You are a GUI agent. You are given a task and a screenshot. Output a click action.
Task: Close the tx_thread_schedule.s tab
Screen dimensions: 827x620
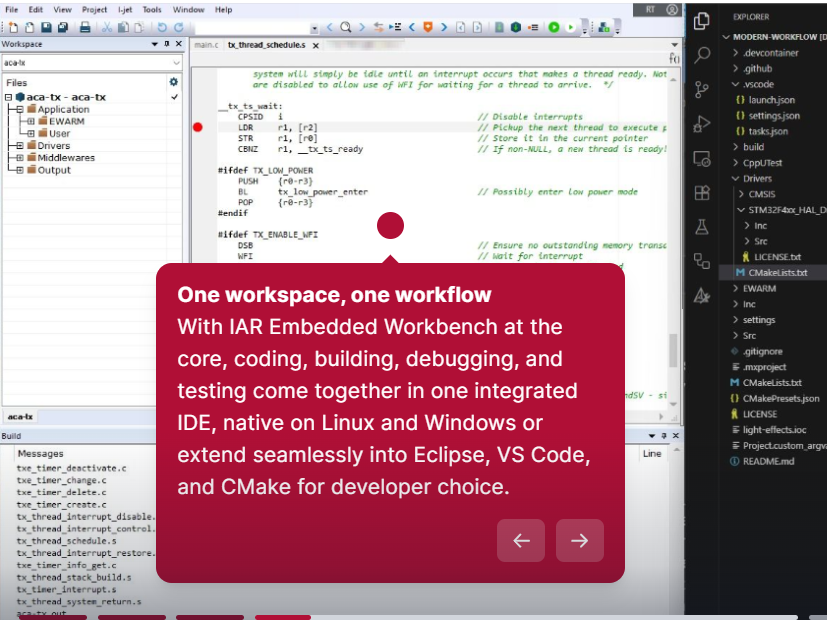[x=315, y=46]
